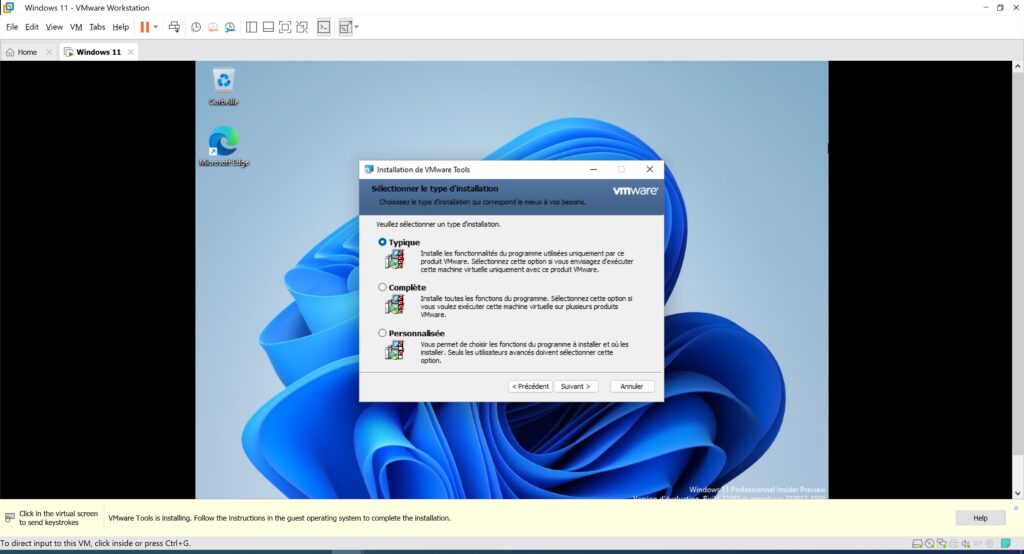Click the printer status icon
This screenshot has width=1024, height=554.
[953, 544]
